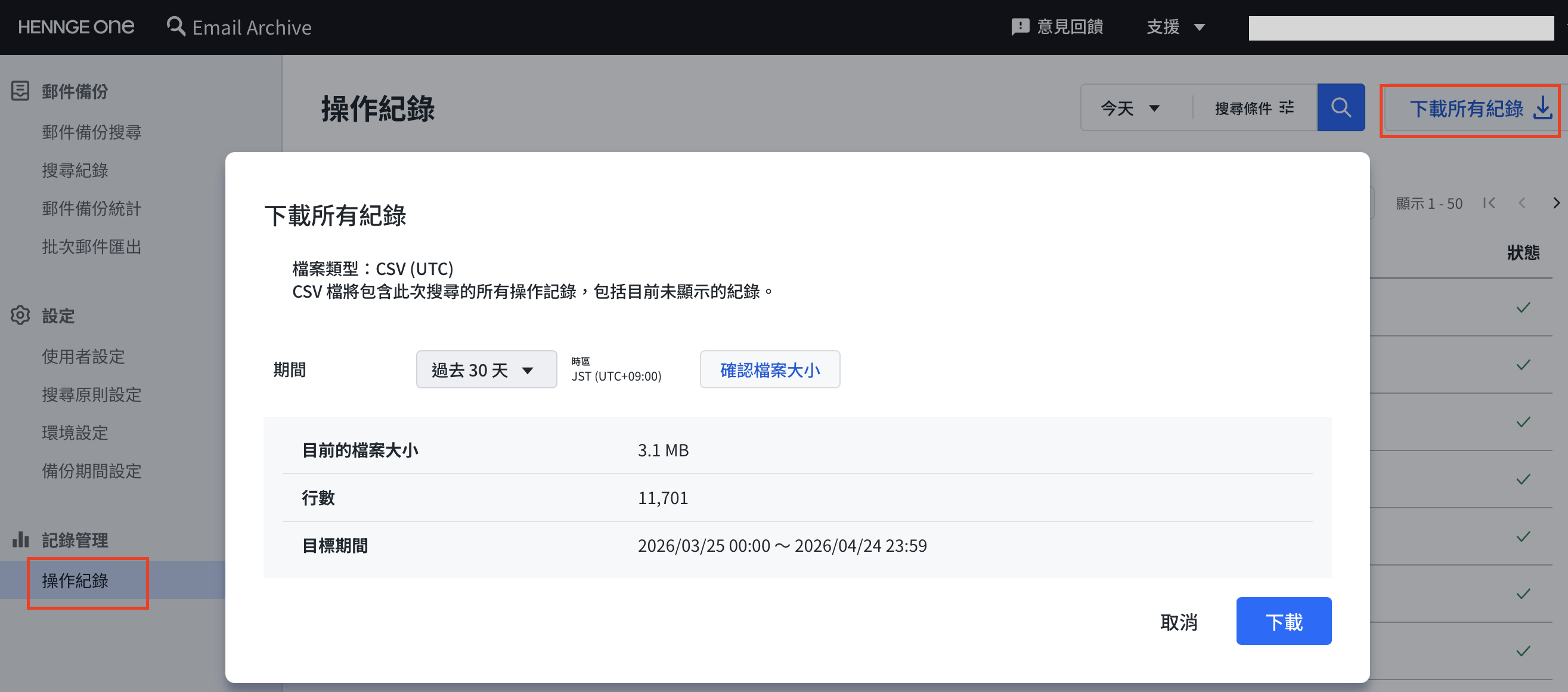Click the feedback speech bubble icon
This screenshot has height=692, width=1568.
tap(1019, 27)
